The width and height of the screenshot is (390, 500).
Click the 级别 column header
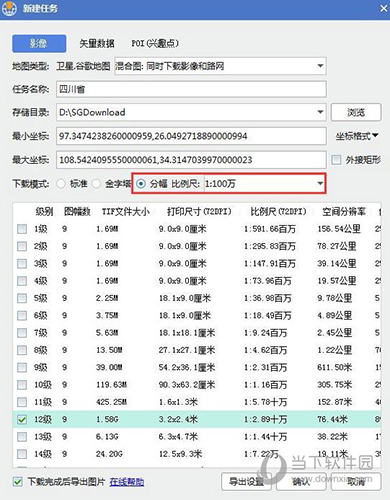44,211
